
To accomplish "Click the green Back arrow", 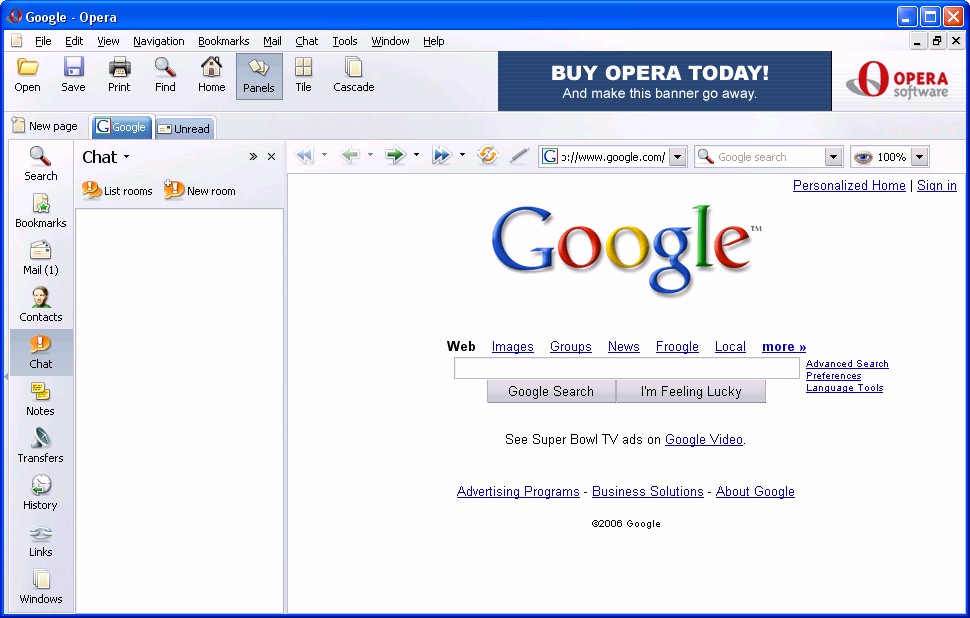I will click(350, 155).
